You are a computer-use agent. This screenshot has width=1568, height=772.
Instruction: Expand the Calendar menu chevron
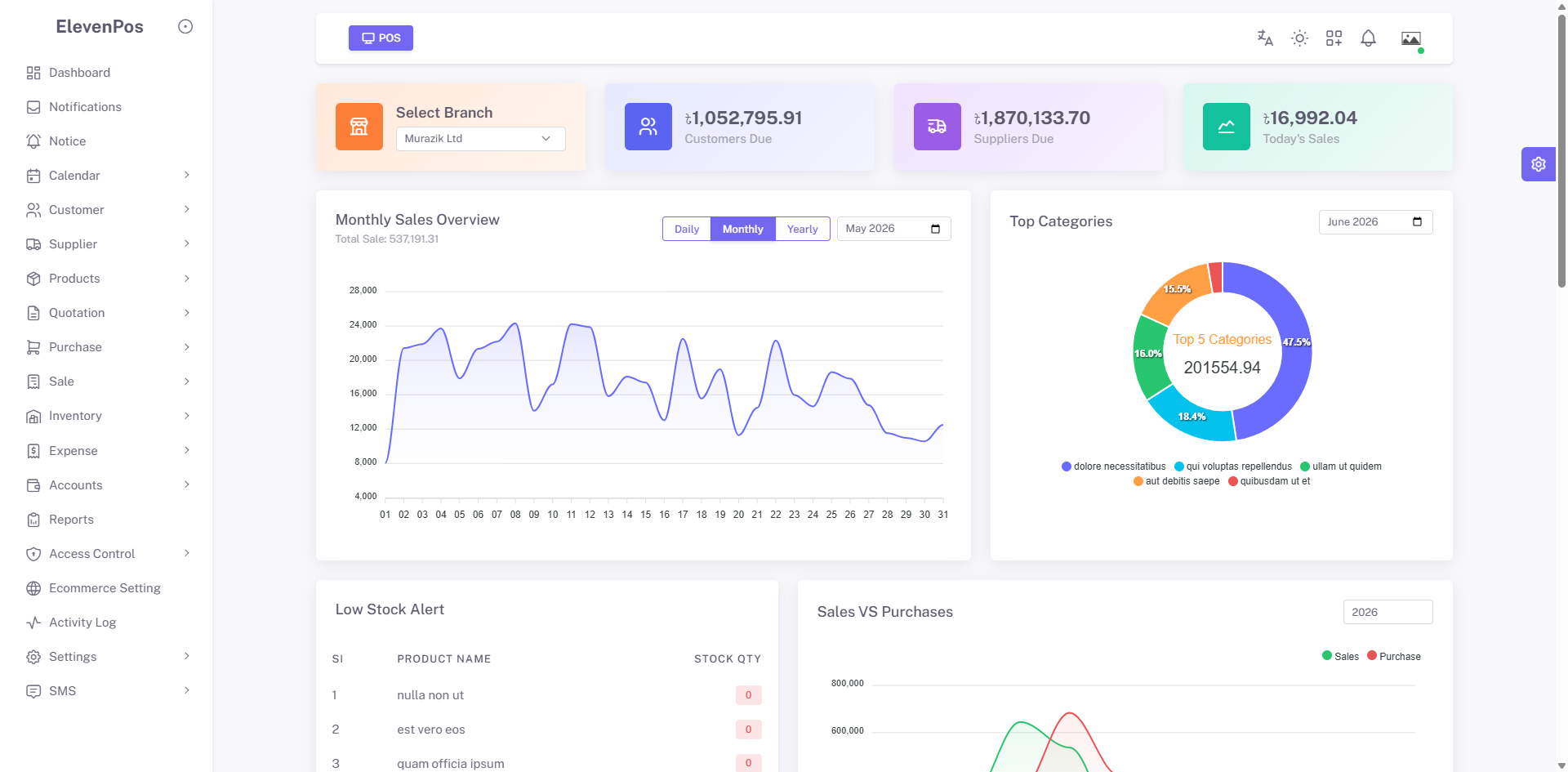tap(187, 175)
